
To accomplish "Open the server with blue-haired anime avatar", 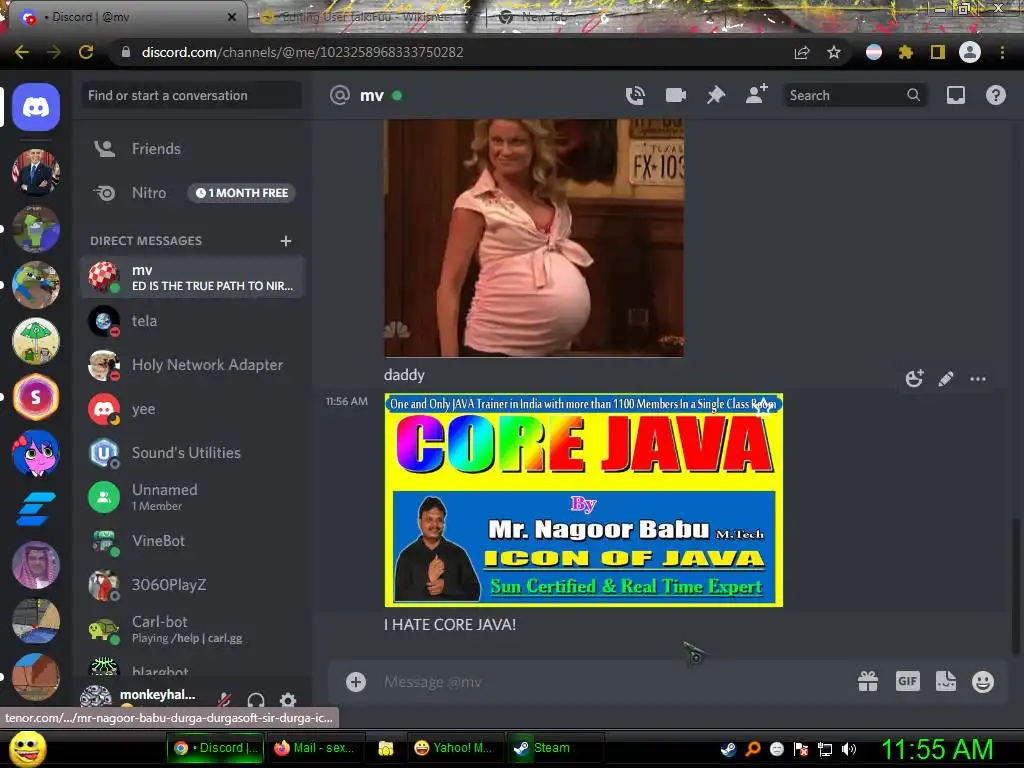I will pos(36,453).
